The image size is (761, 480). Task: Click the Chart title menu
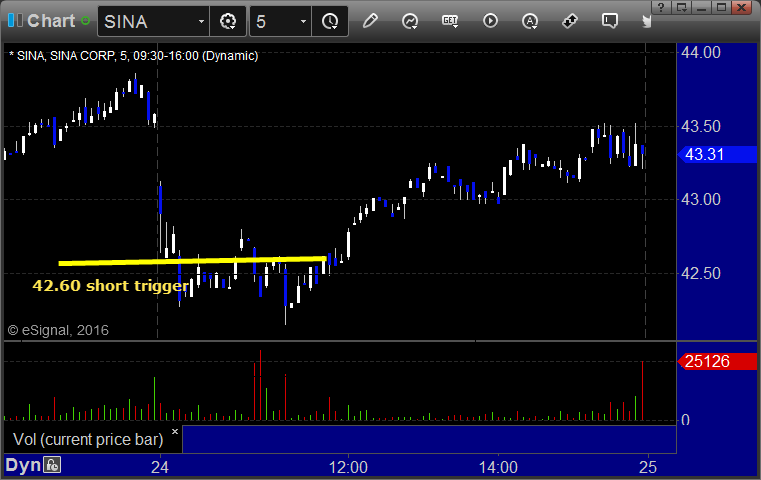51,21
